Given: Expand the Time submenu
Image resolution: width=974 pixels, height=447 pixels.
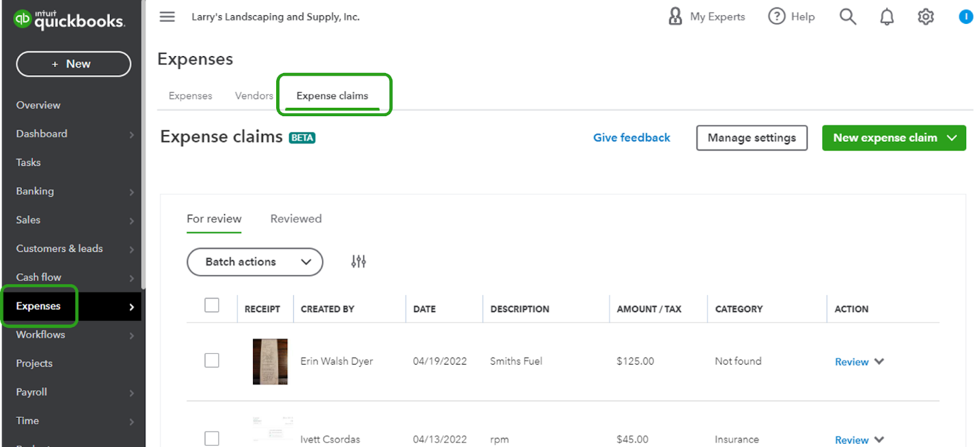Looking at the screenshot, I should coord(132,421).
